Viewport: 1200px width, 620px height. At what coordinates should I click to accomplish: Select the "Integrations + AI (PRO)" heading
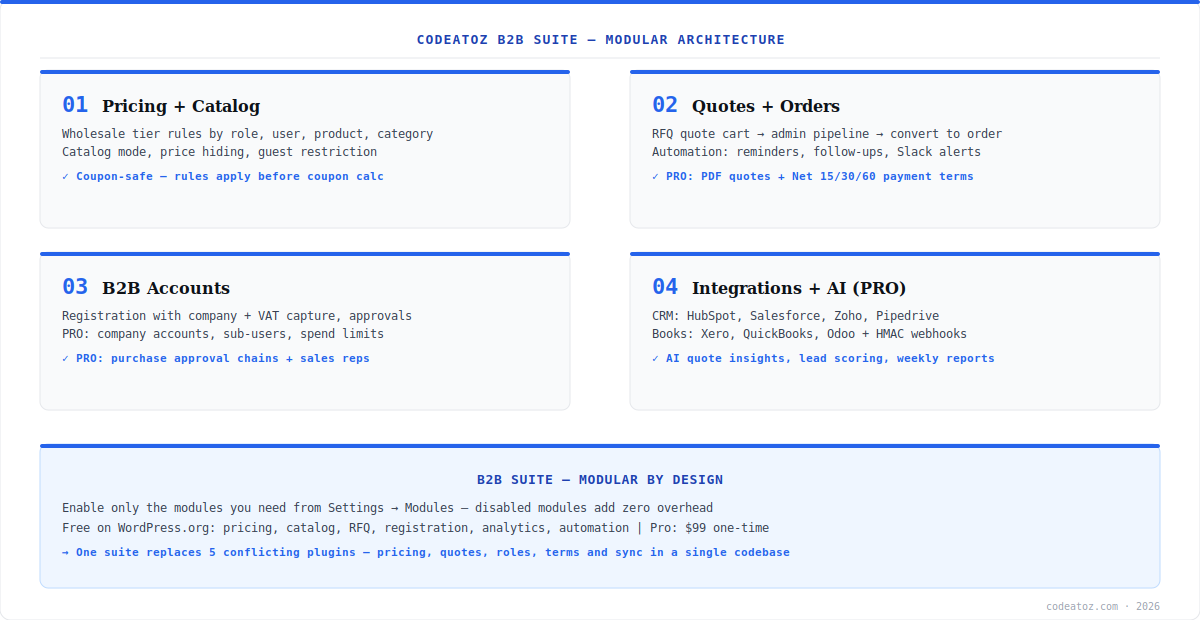tap(799, 288)
